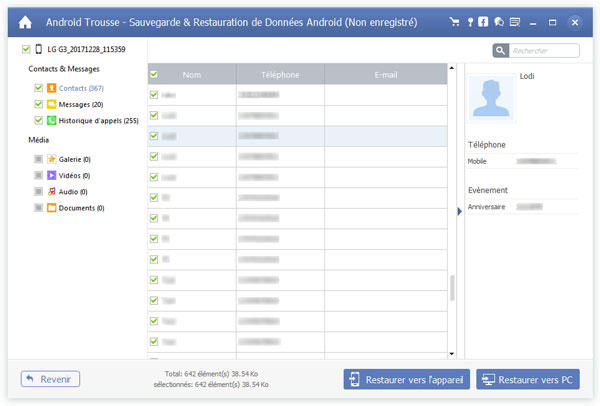Sort by the Téléphone column header

pos(280,74)
